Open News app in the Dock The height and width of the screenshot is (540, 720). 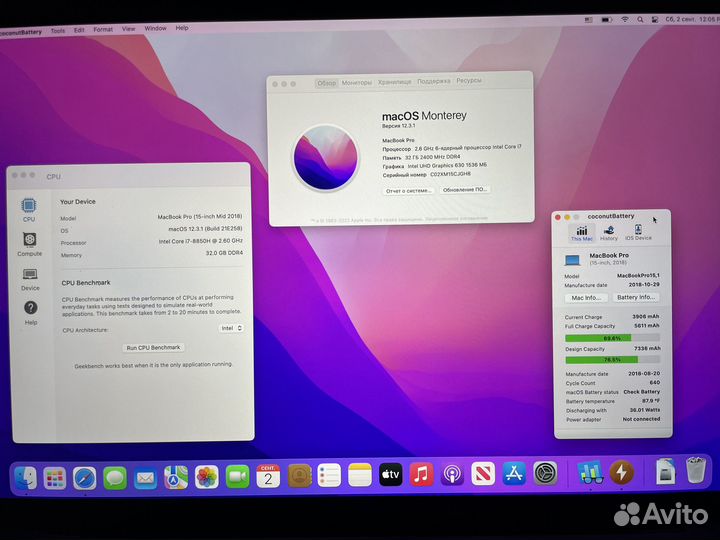click(483, 473)
